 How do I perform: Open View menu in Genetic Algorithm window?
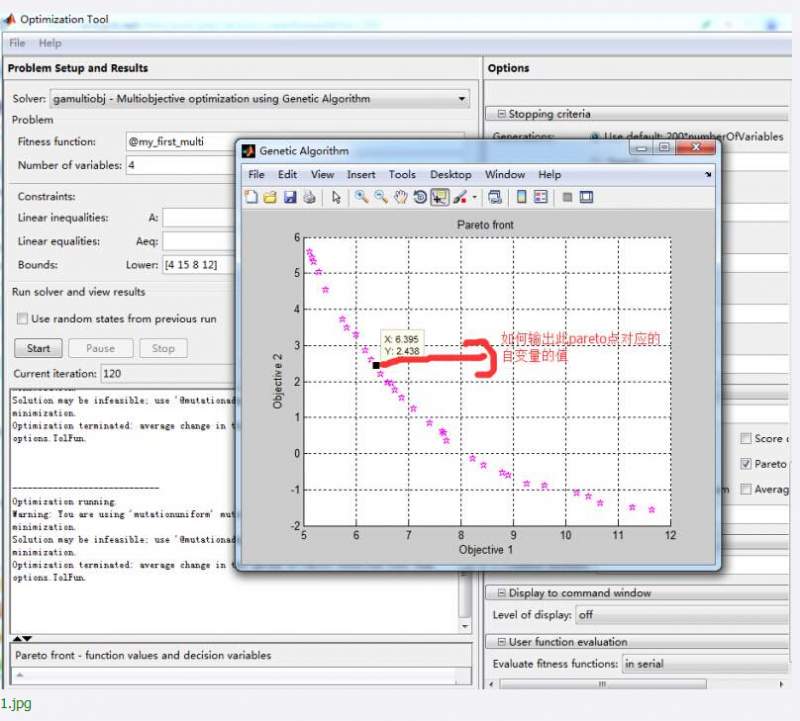coord(322,175)
